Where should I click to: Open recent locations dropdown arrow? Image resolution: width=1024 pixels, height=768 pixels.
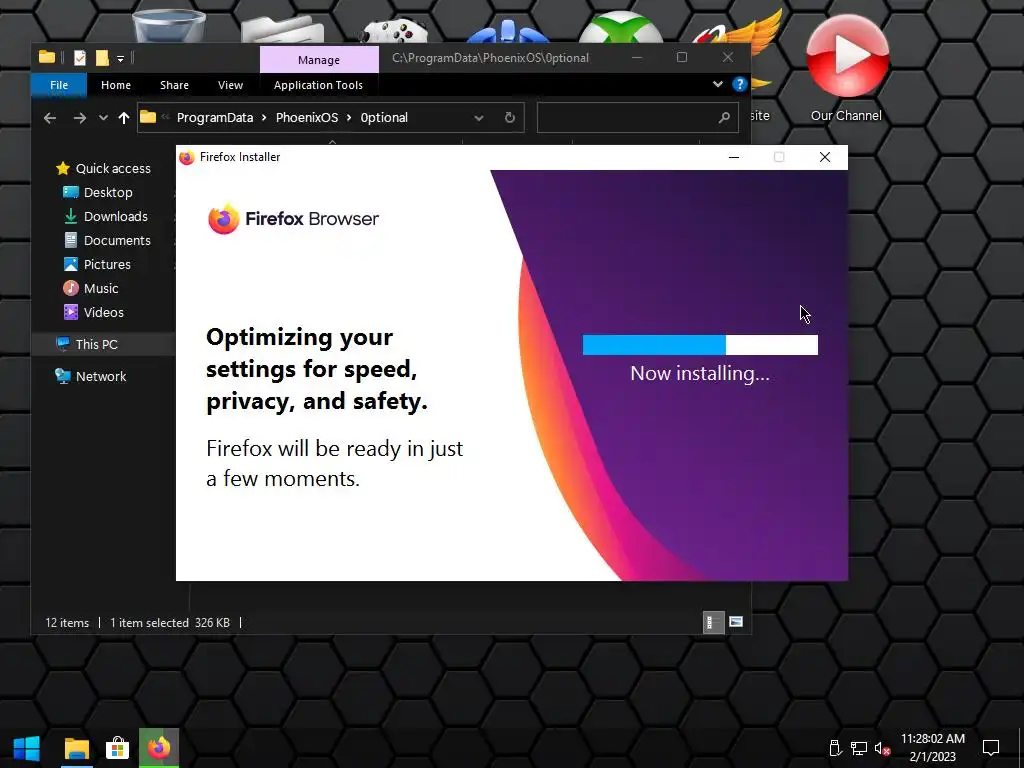[x=103, y=118]
